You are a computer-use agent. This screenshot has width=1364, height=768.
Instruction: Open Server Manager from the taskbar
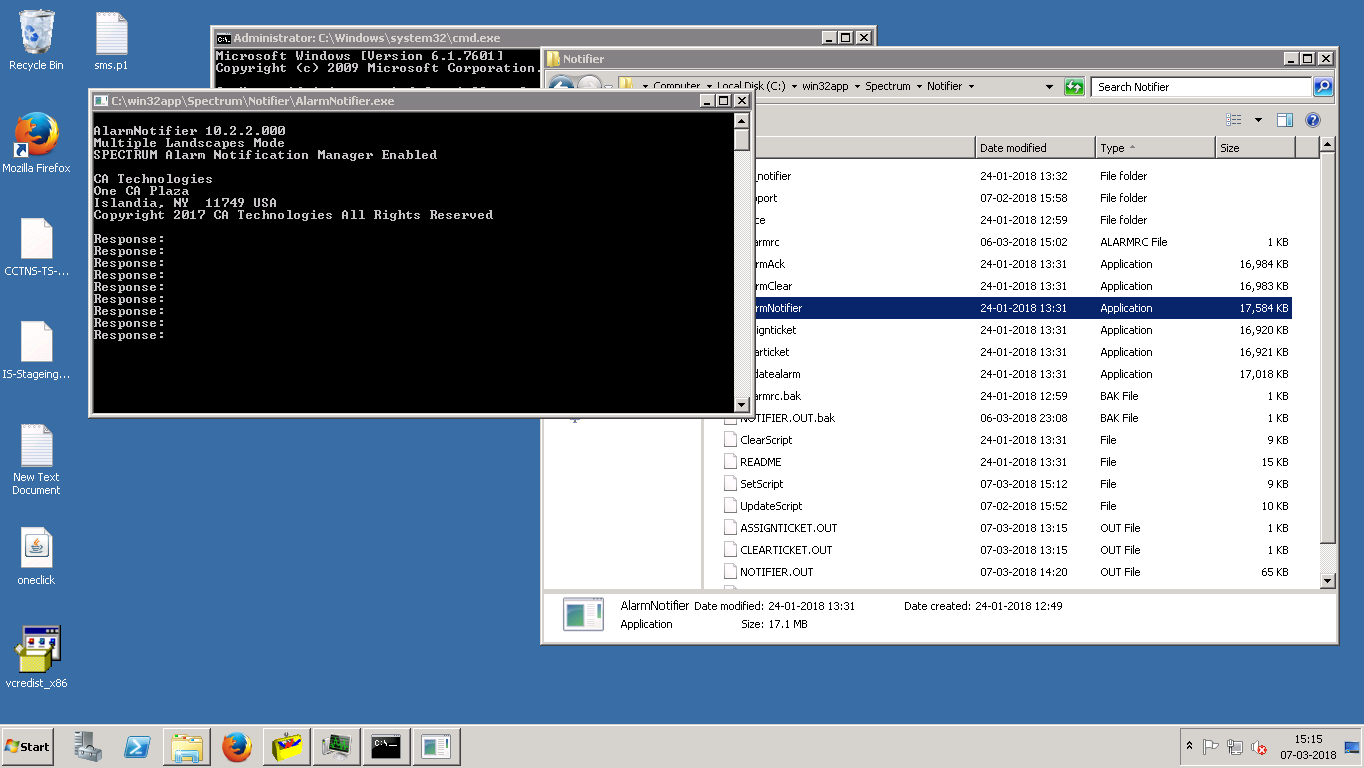88,746
